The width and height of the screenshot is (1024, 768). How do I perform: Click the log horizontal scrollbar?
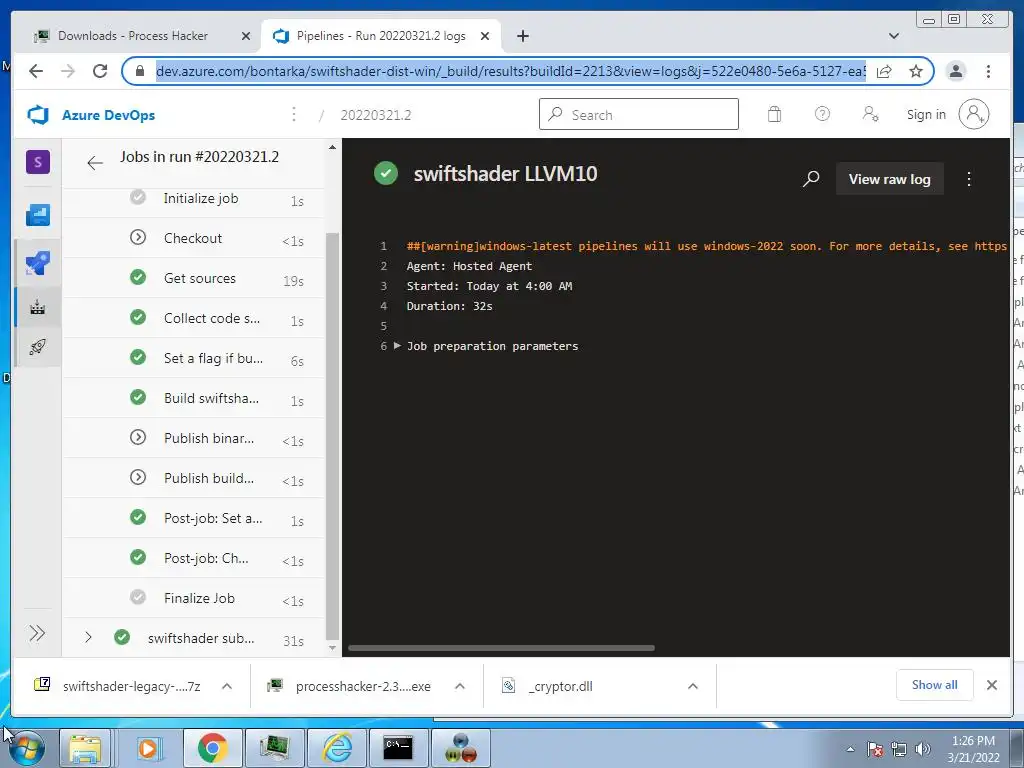click(501, 648)
